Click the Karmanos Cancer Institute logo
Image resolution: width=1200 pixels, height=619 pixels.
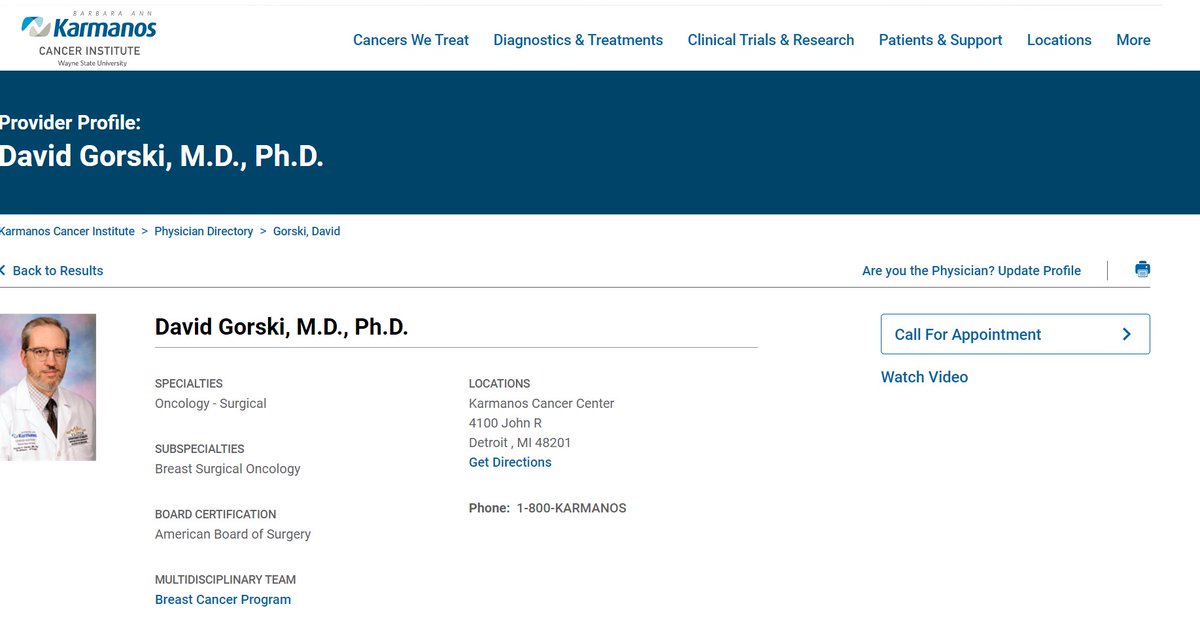[x=89, y=38]
